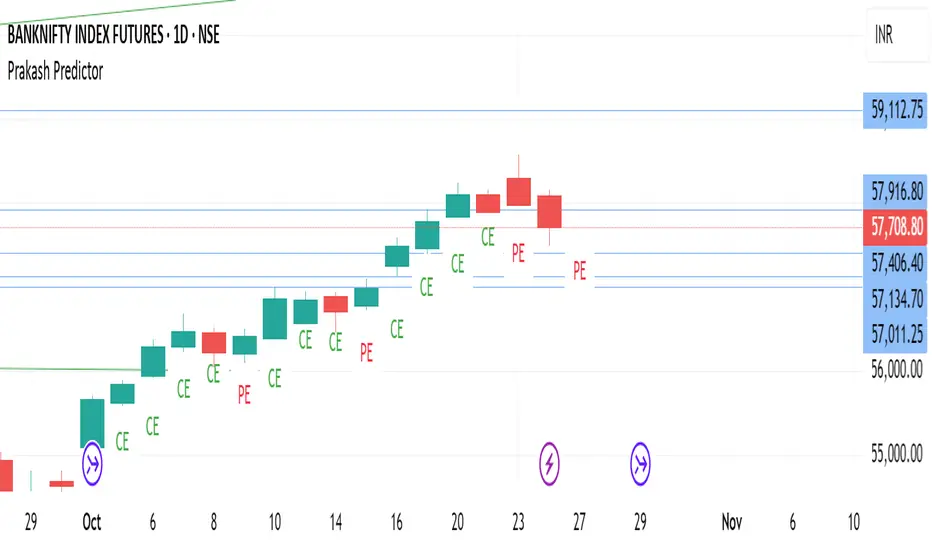Viewport: 932px width, 550px height.
Task: Click the purple event icon above the Oct label
Action: (x=92, y=462)
